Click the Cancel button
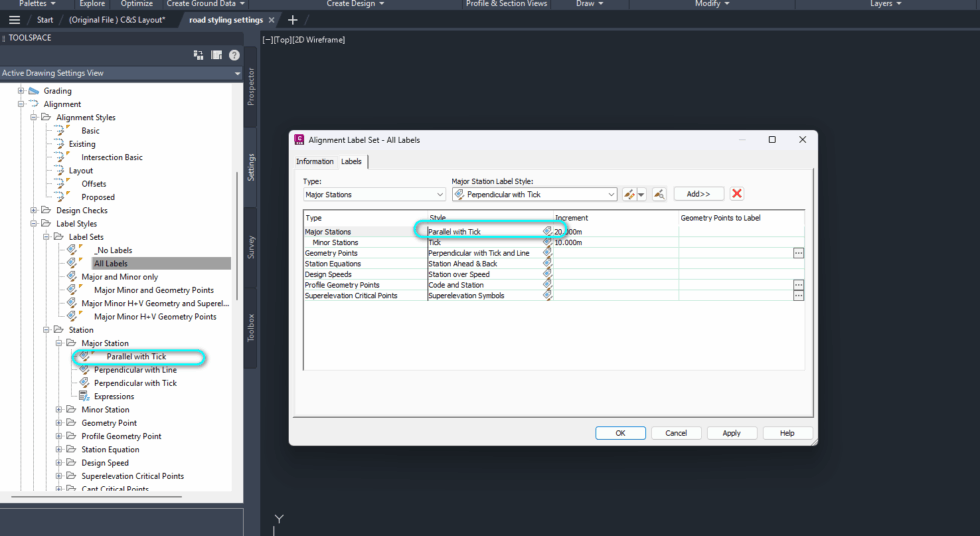Screen dimensions: 980x536 tap(676, 433)
